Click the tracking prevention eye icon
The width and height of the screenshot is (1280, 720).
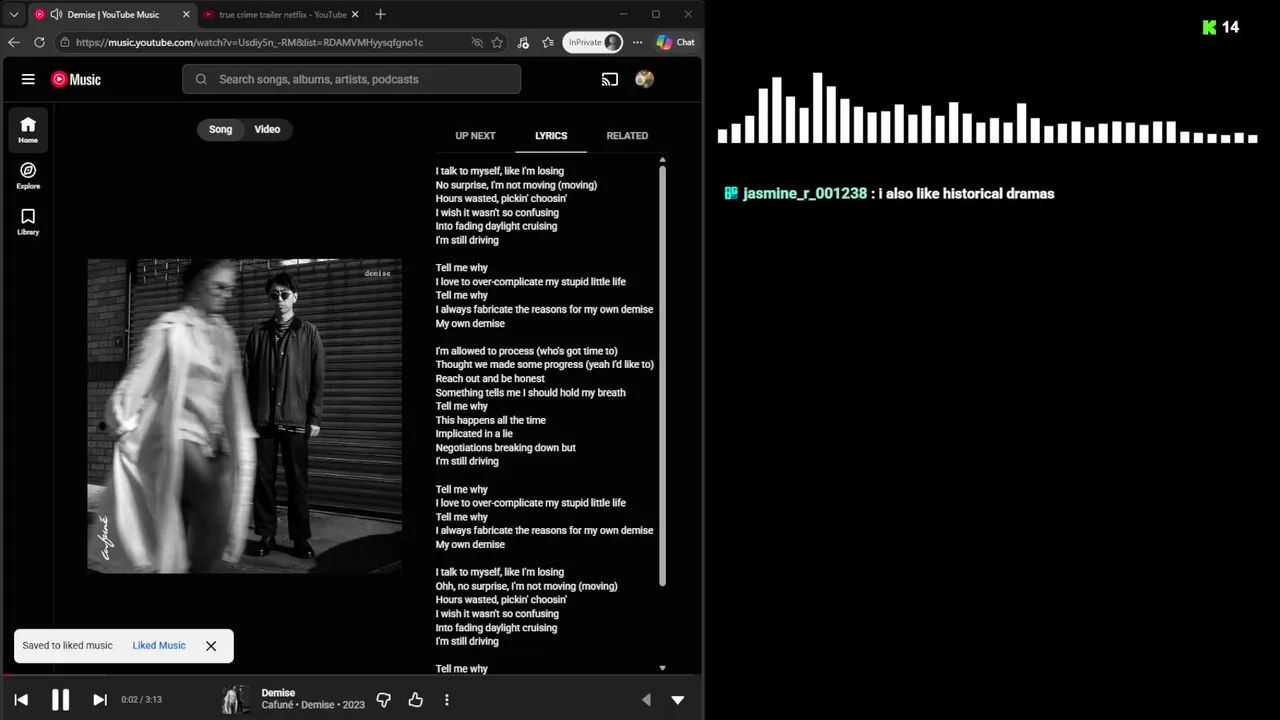coord(477,42)
